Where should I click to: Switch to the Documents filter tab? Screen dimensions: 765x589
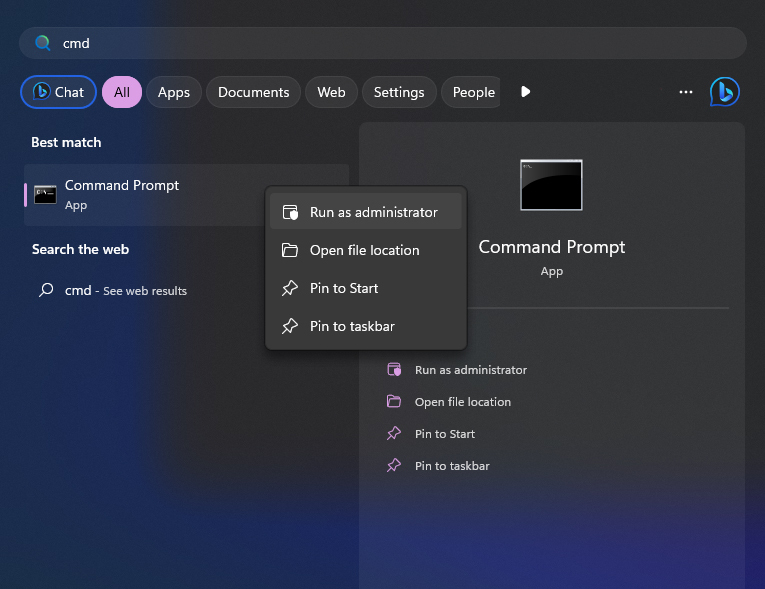pyautogui.click(x=253, y=92)
